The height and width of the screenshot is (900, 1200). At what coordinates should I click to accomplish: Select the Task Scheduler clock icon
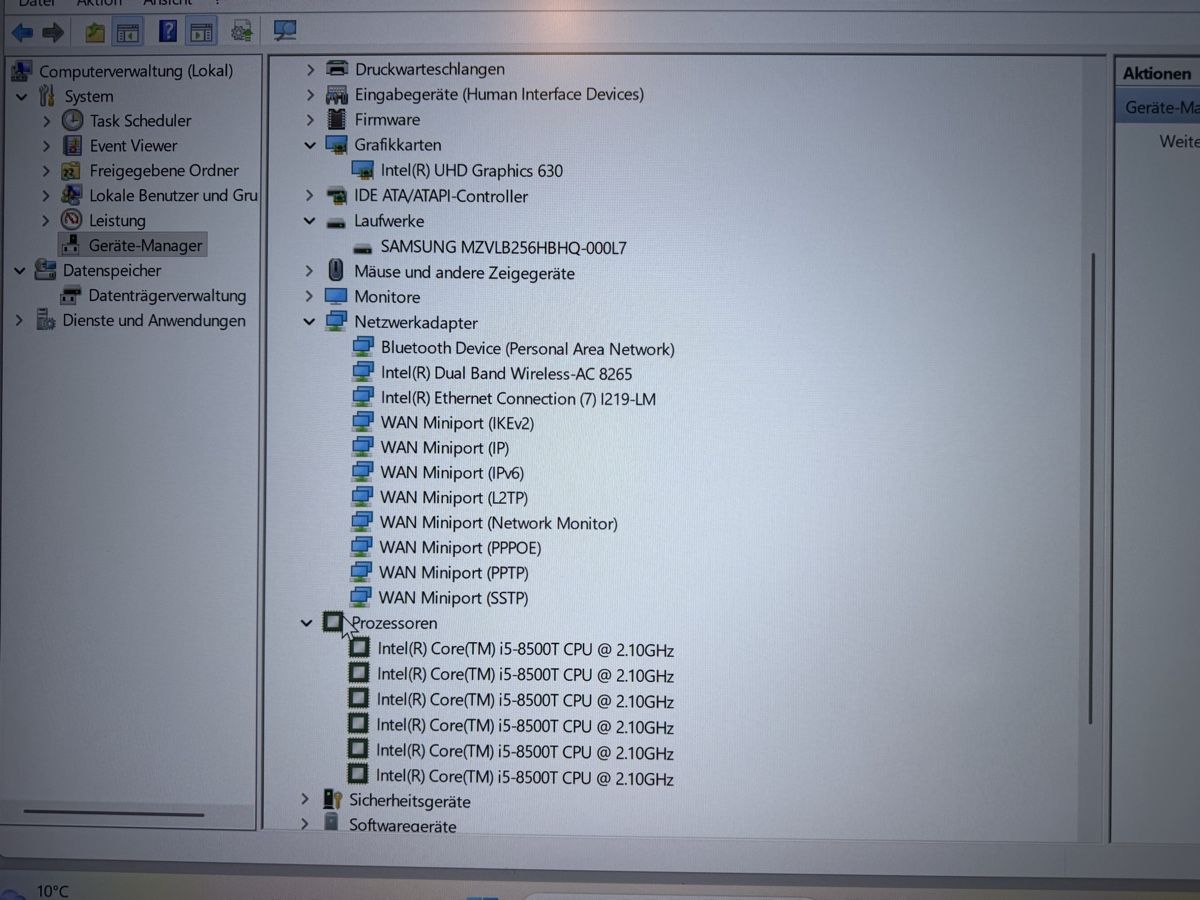[x=73, y=120]
